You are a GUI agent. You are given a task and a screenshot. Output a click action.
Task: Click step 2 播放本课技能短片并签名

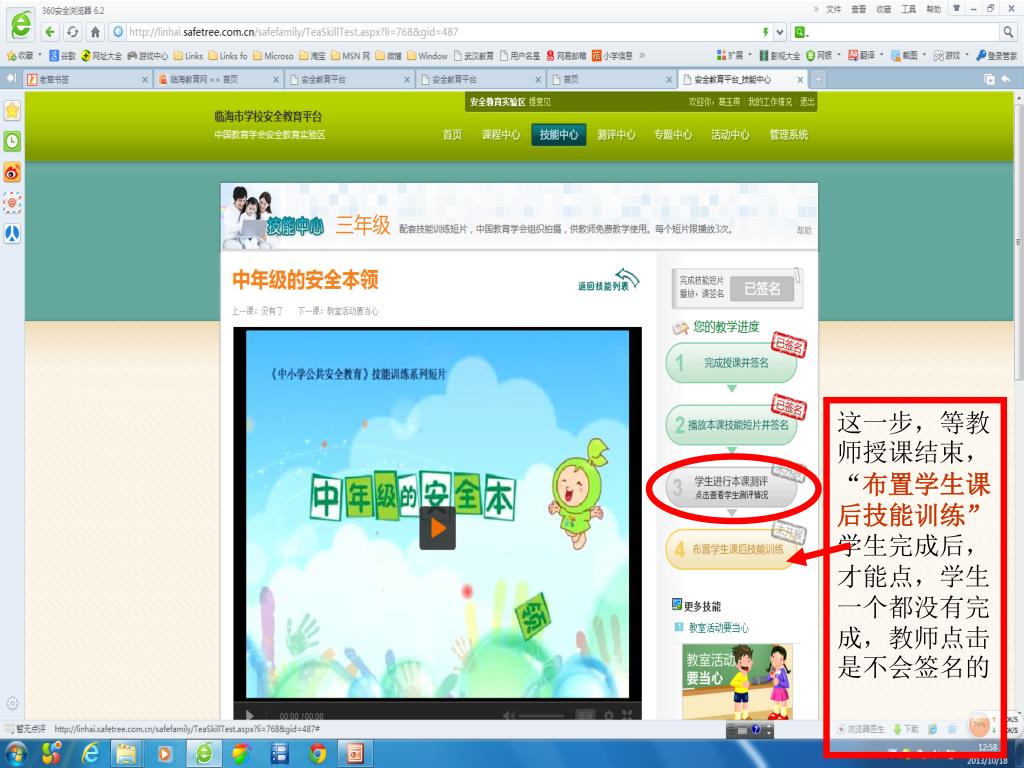point(731,425)
